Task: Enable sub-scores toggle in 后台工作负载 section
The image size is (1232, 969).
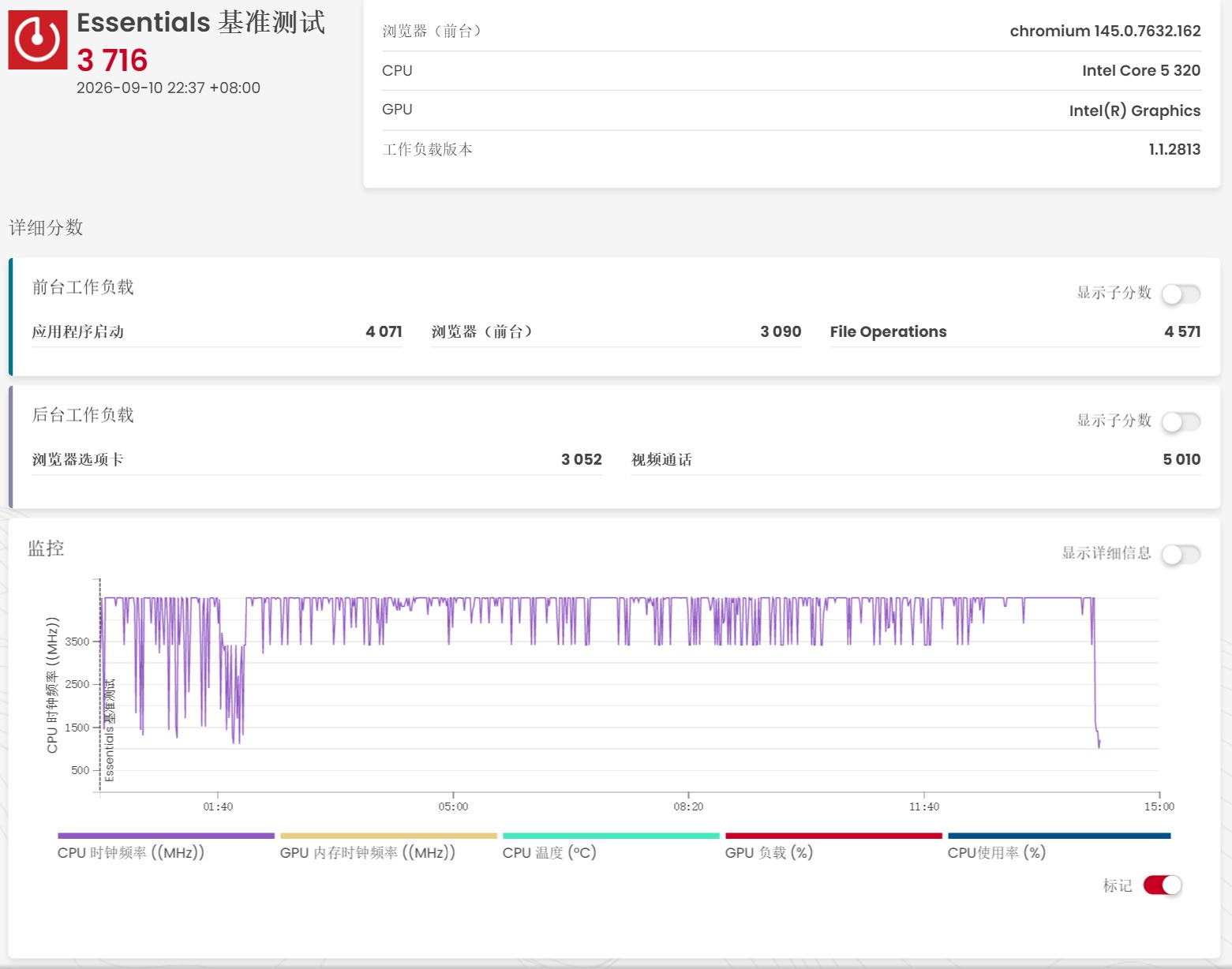Action: point(1181,421)
